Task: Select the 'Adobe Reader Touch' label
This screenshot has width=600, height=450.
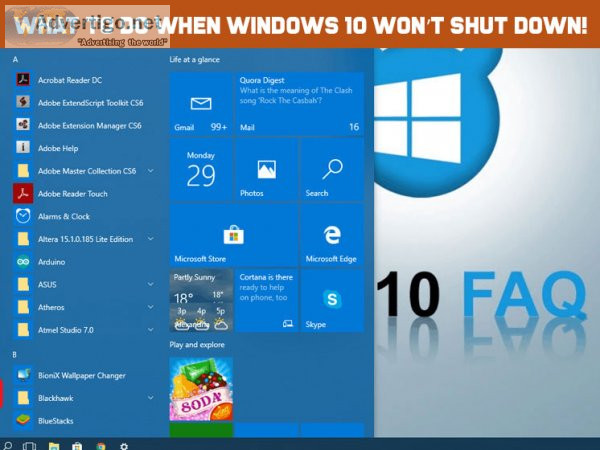Action: pyautogui.click(x=73, y=194)
